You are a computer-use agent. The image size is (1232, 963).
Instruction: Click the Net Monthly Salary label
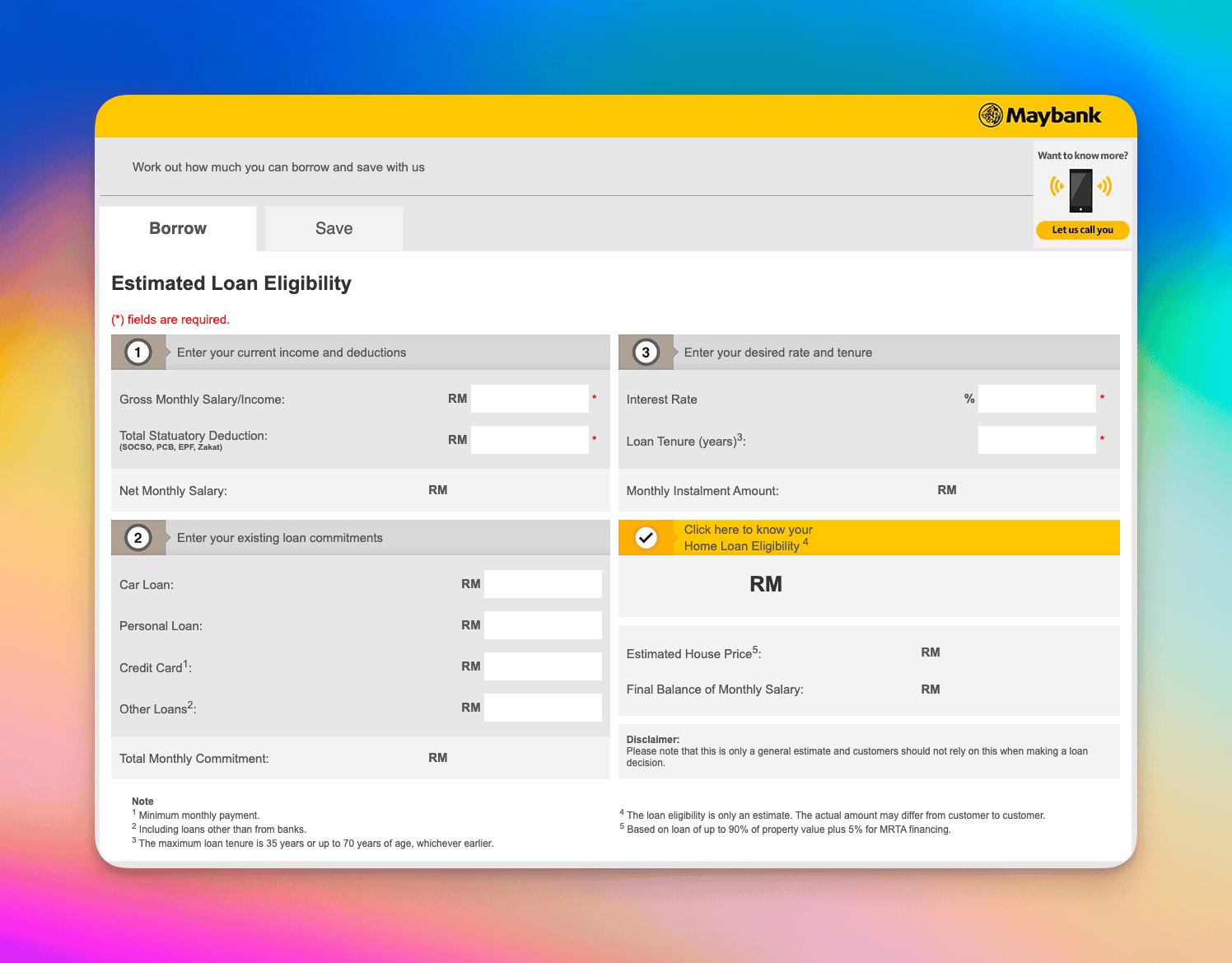(173, 491)
